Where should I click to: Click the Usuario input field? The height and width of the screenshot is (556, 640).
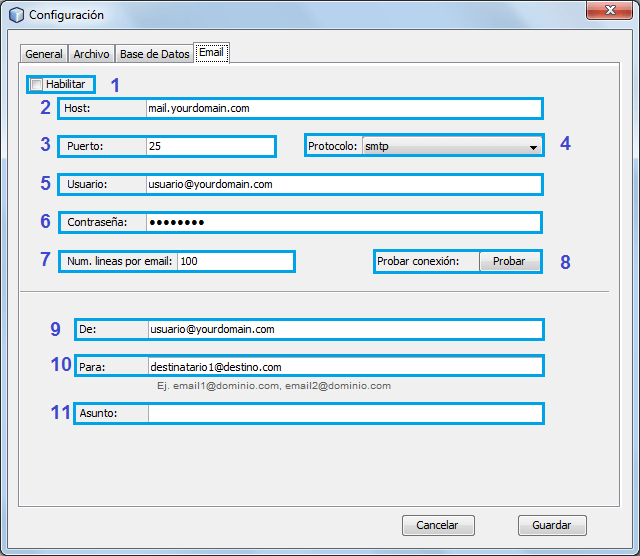coord(343,184)
